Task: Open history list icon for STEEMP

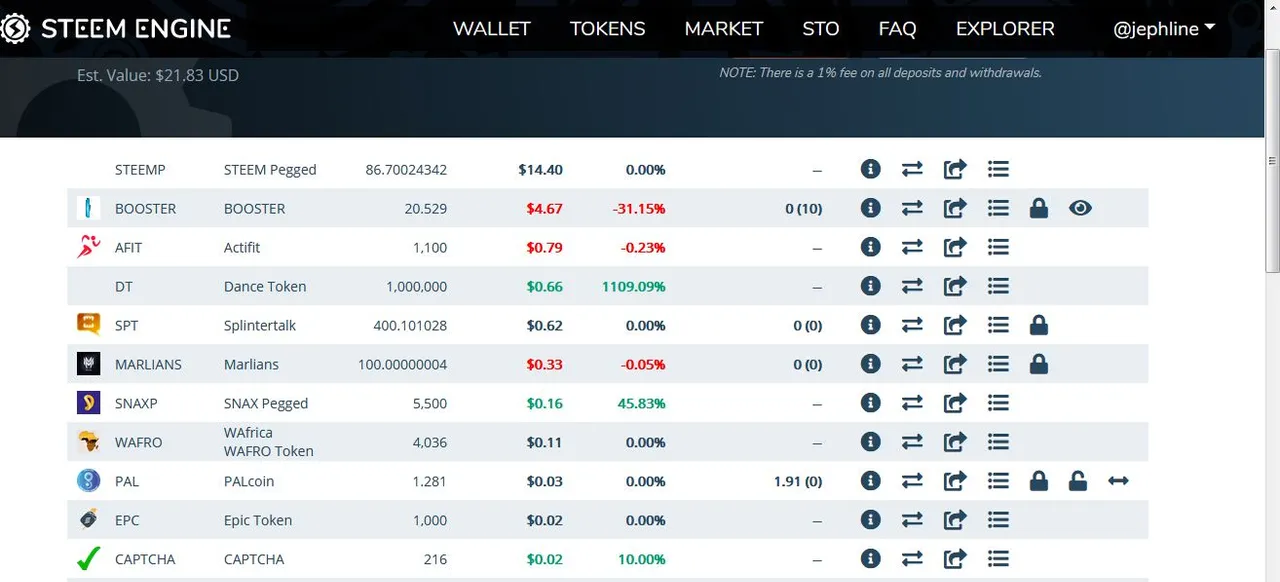Action: point(997,169)
